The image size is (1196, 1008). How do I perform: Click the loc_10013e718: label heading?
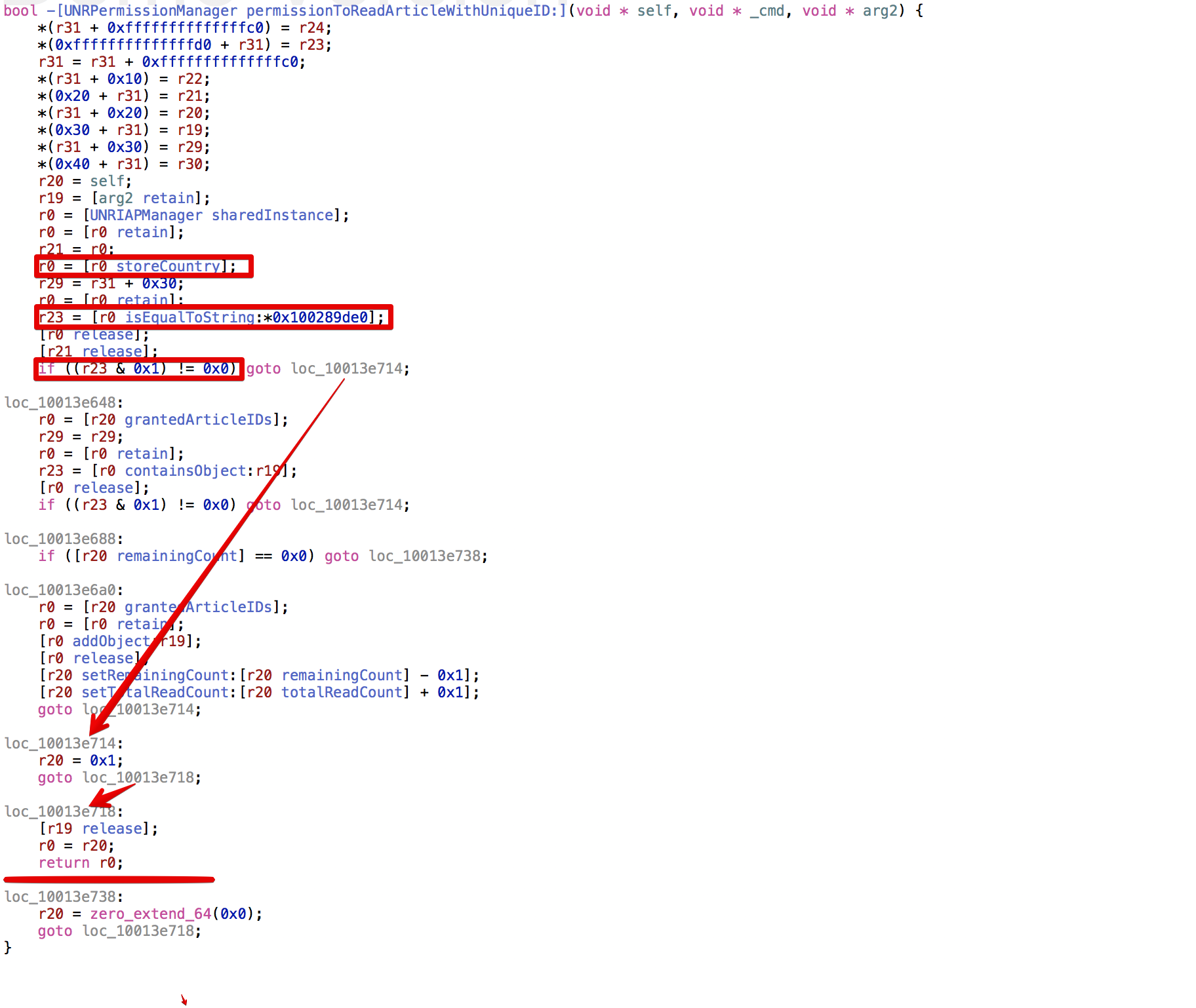pos(64,811)
